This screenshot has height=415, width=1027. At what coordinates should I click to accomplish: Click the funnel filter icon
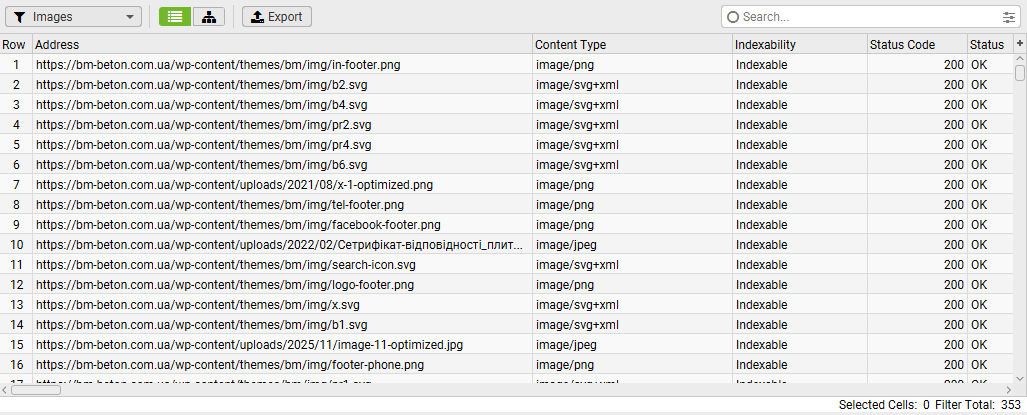click(20, 17)
